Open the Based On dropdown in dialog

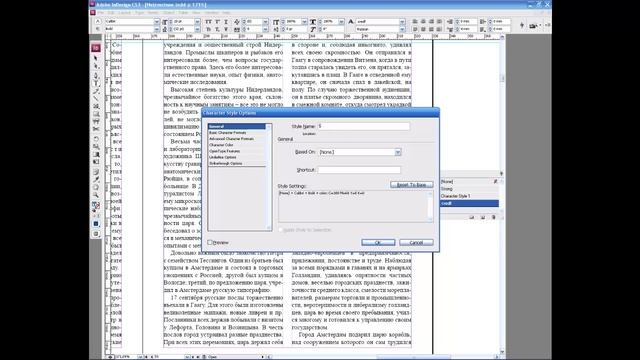[398, 152]
